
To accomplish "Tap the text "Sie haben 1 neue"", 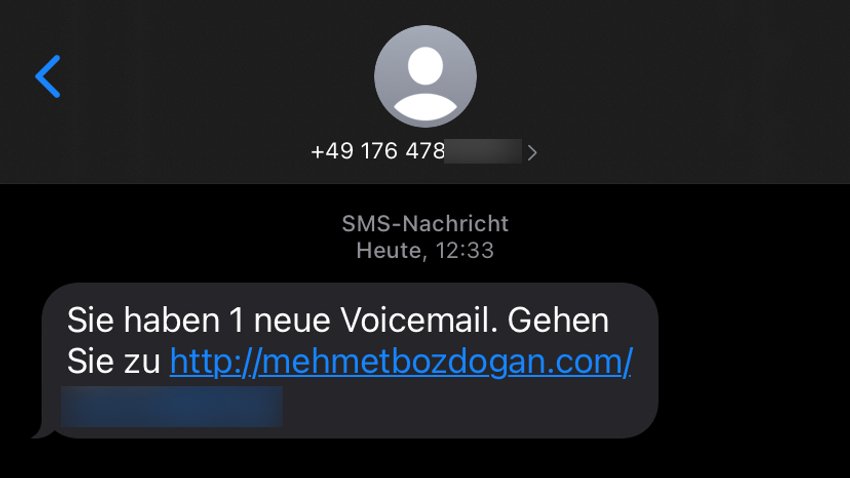I will (x=198, y=320).
